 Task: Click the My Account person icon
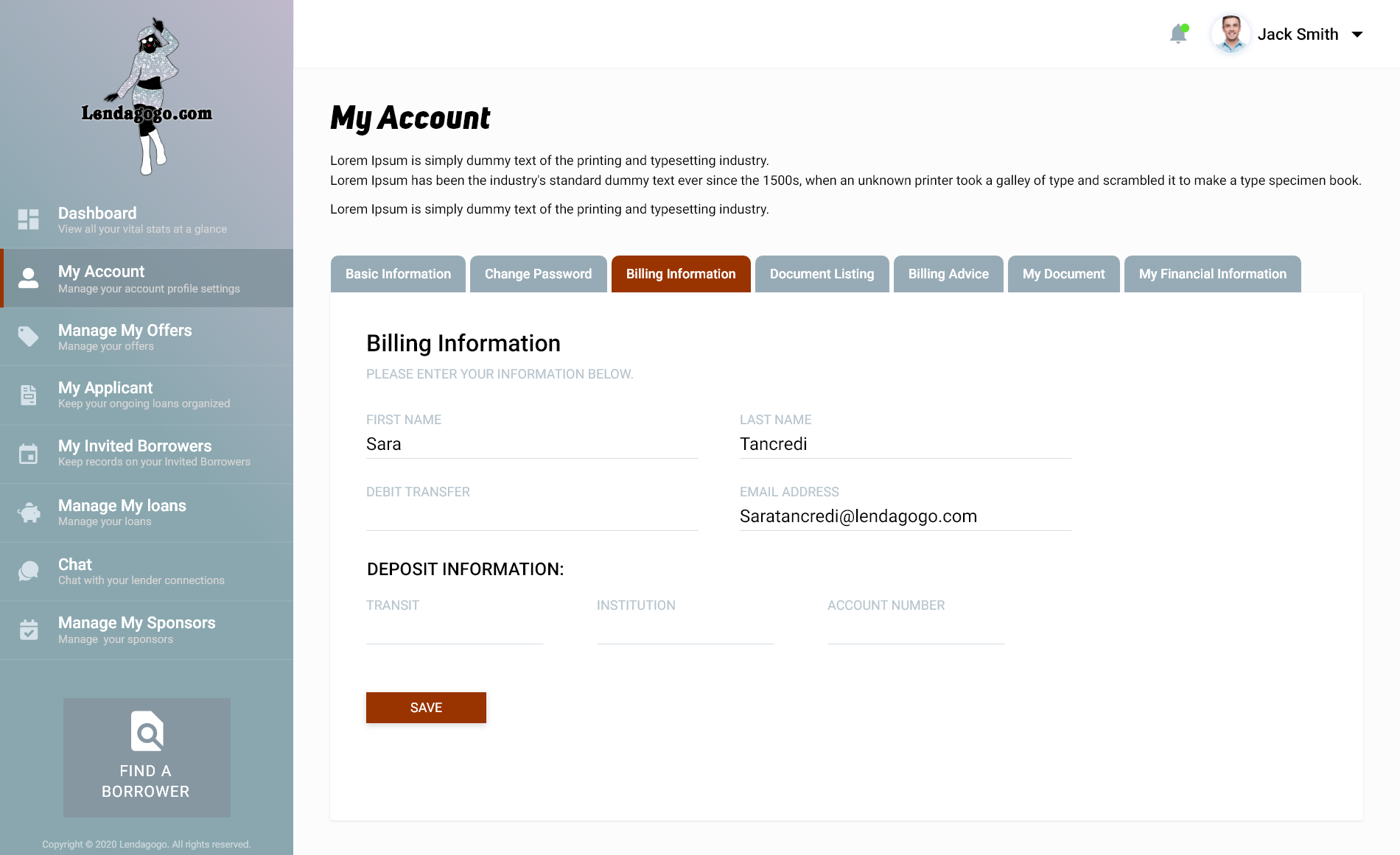click(29, 278)
